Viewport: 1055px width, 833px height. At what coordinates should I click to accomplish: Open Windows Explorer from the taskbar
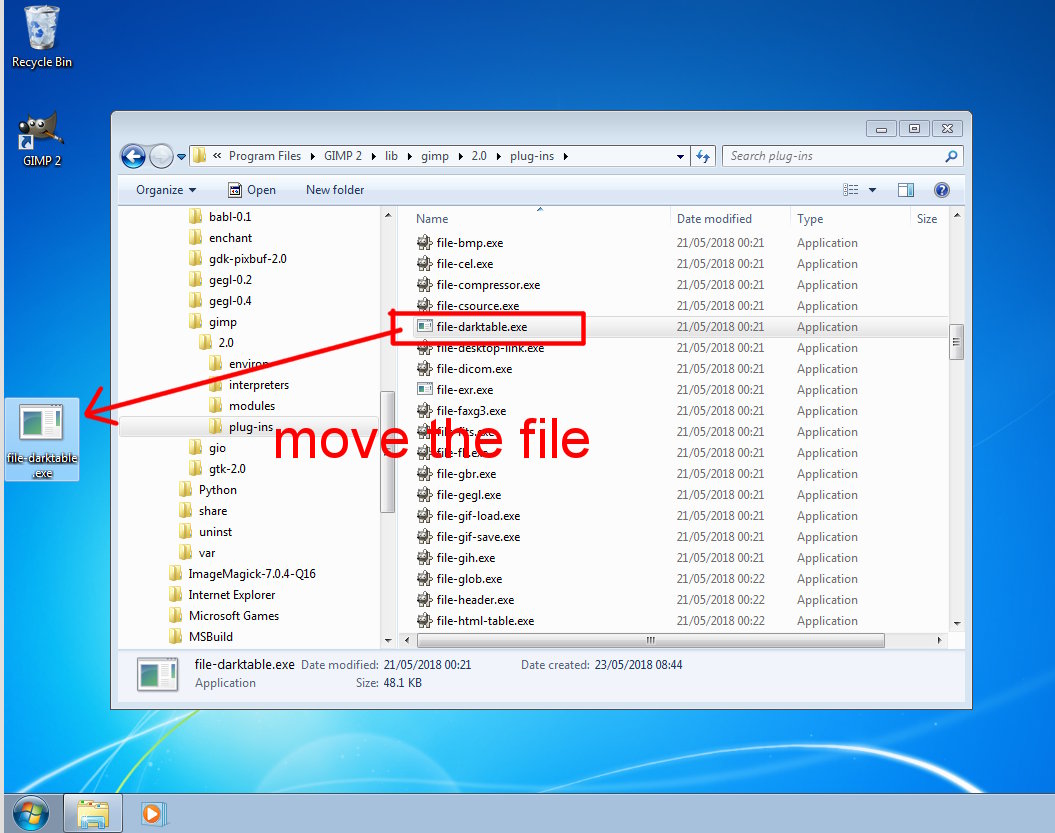click(x=93, y=813)
